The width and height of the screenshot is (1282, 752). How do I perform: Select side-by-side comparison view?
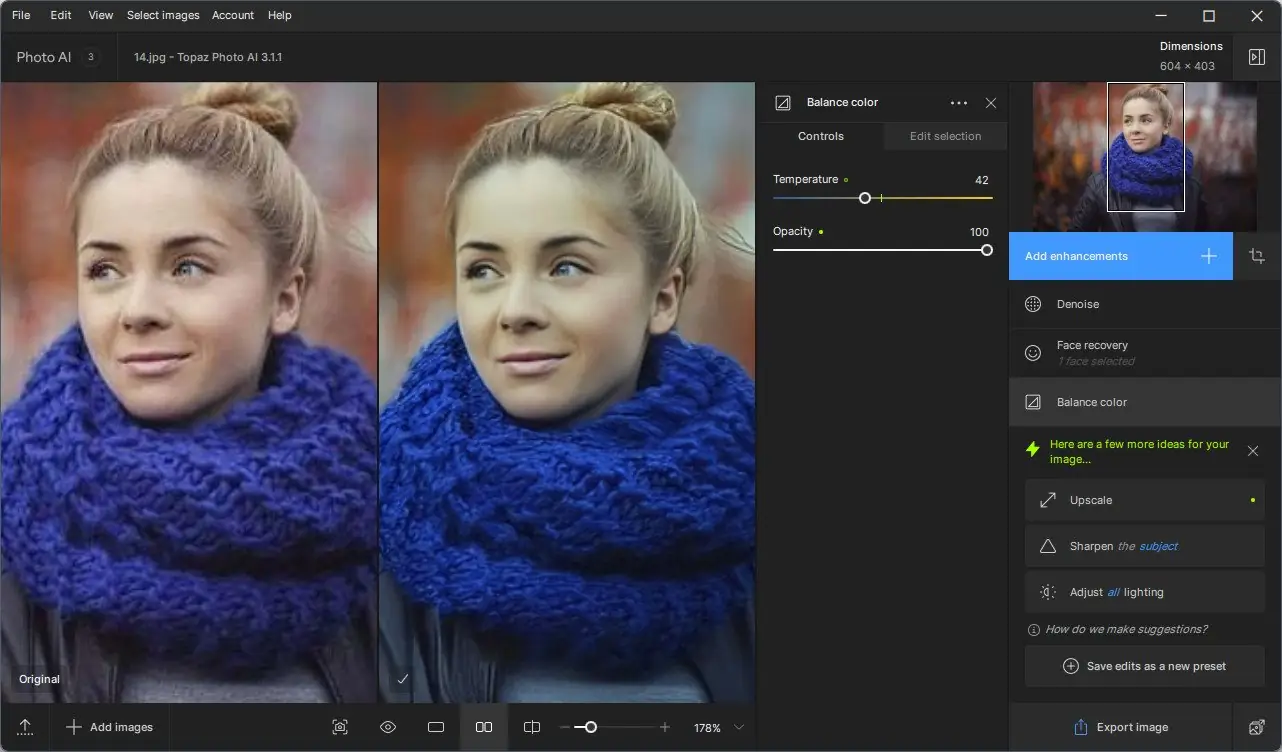(x=484, y=727)
